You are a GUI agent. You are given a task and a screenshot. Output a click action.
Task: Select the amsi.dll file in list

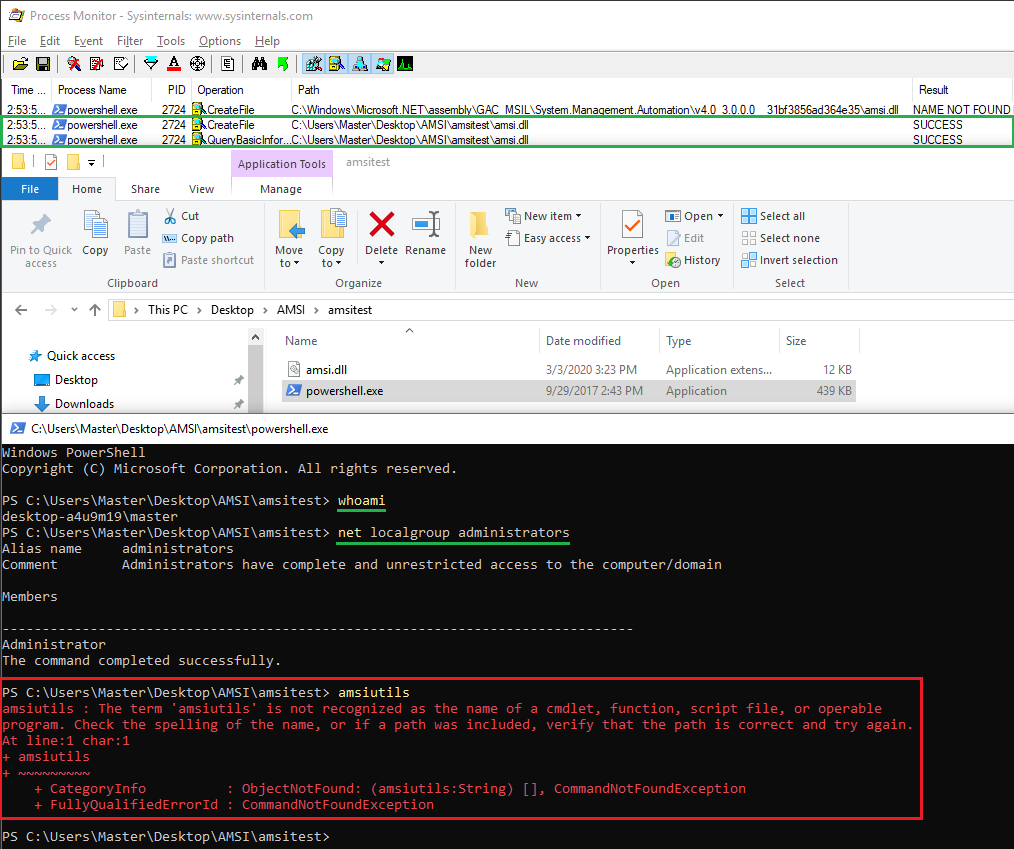click(x=326, y=369)
